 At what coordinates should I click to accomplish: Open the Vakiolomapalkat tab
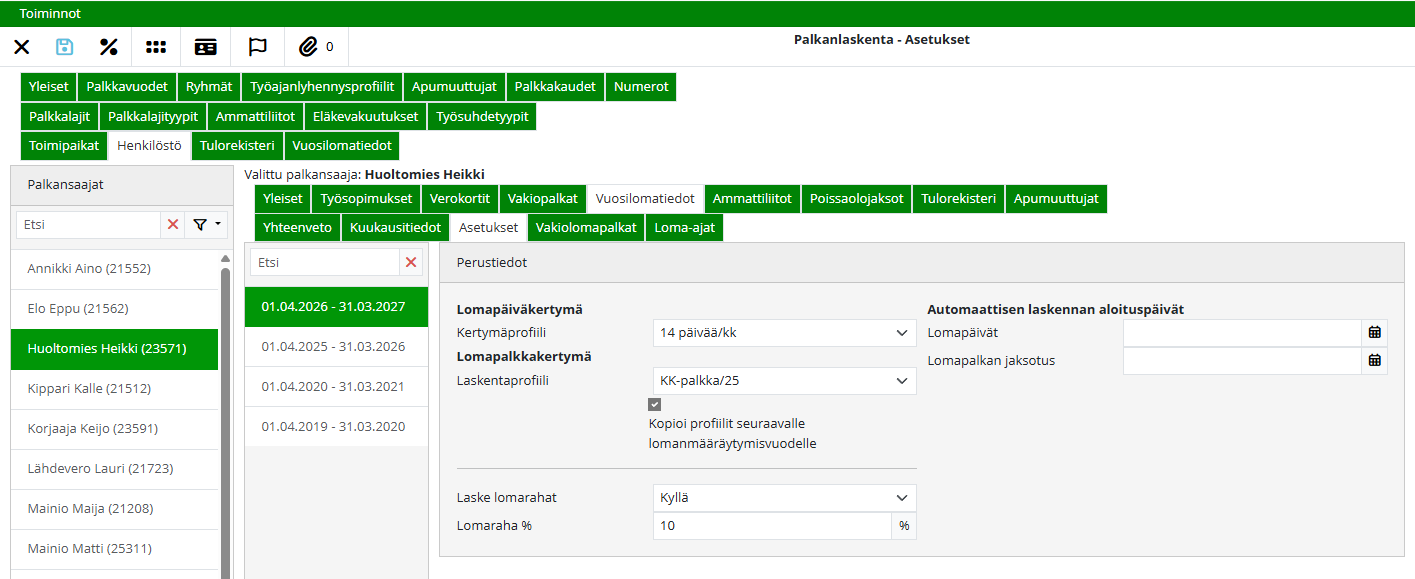point(586,228)
